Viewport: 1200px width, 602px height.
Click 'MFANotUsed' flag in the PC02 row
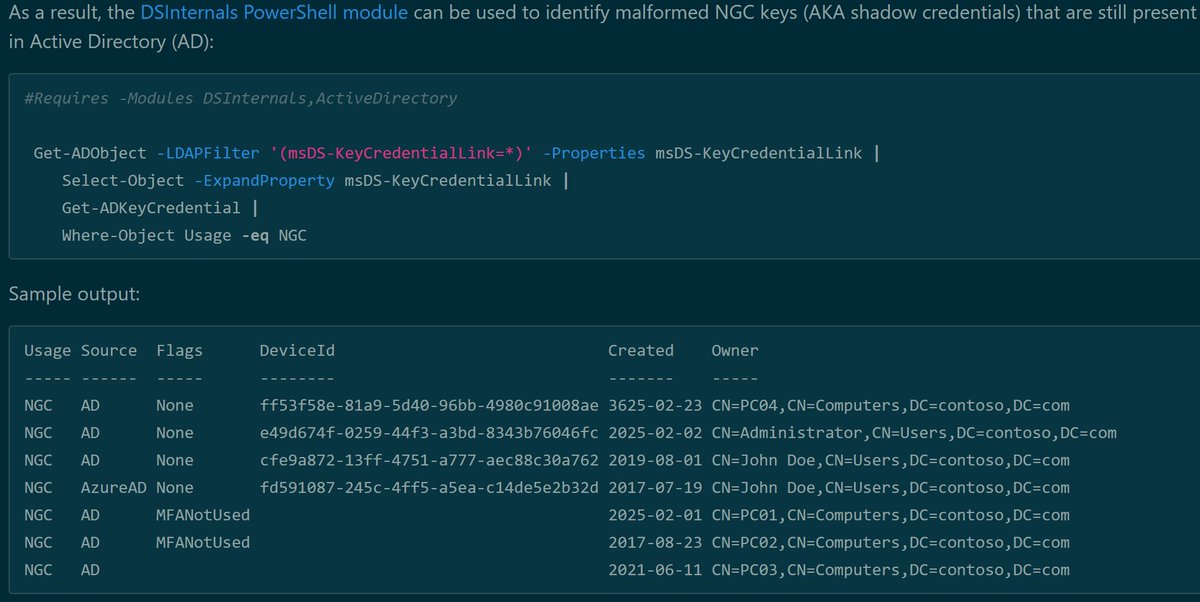pos(203,543)
